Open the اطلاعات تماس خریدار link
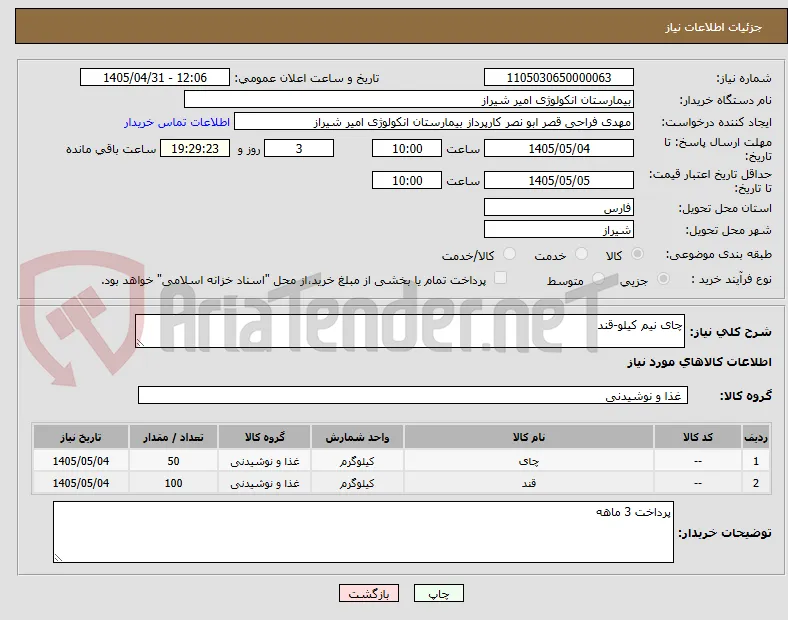Screen dimensions: 788x620 pyautogui.click(x=177, y=122)
